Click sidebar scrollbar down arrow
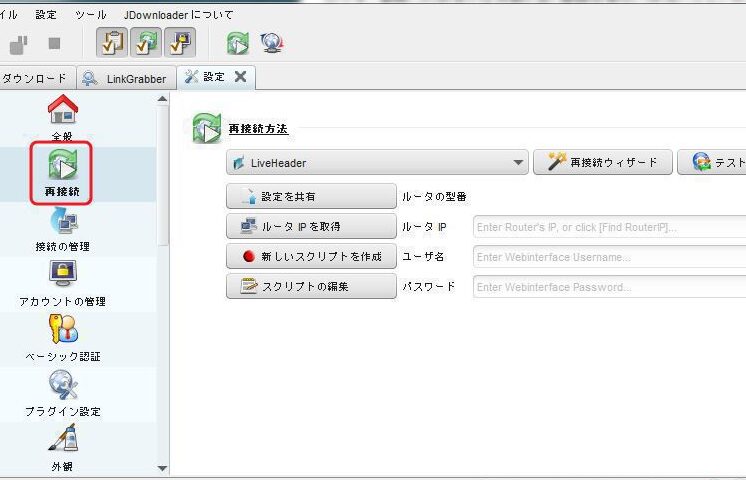 click(164, 468)
